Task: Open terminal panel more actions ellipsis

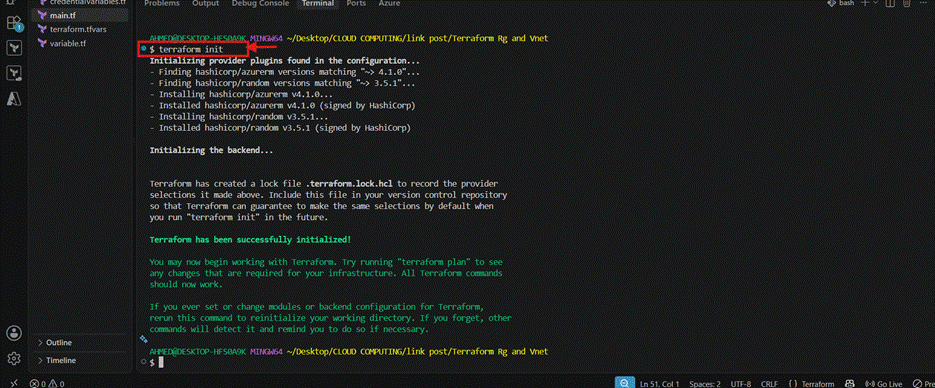Action: pos(923,3)
